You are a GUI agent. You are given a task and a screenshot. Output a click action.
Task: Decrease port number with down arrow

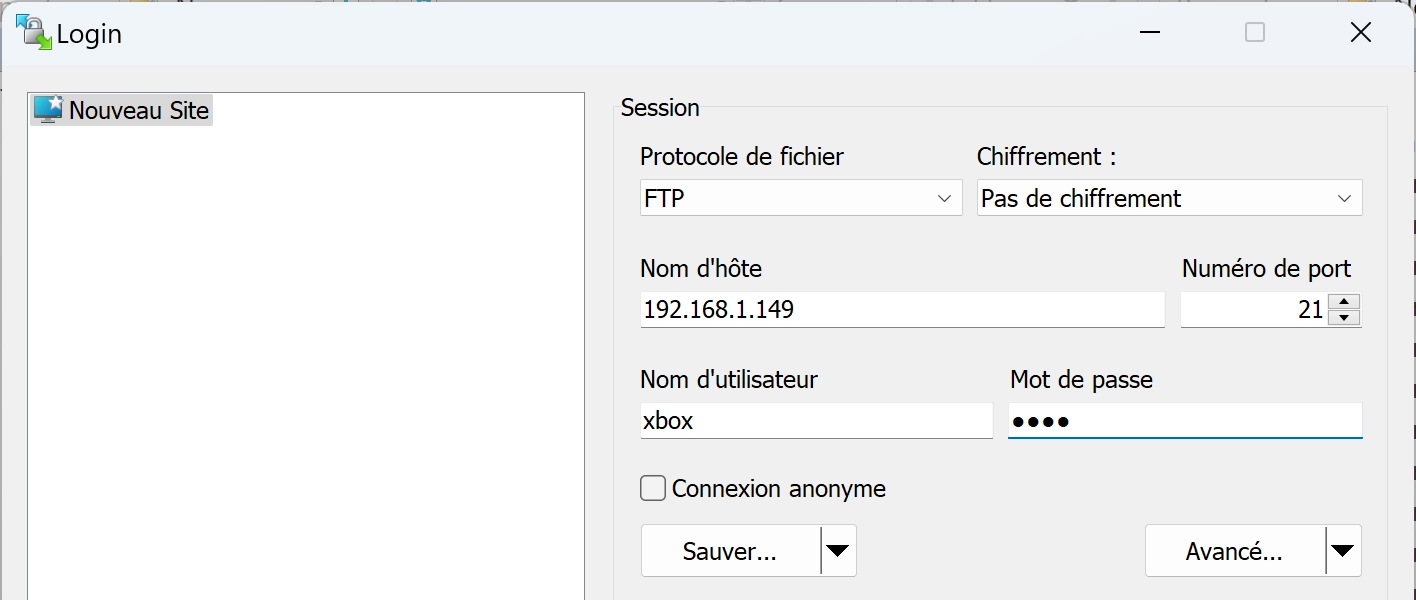(1346, 318)
